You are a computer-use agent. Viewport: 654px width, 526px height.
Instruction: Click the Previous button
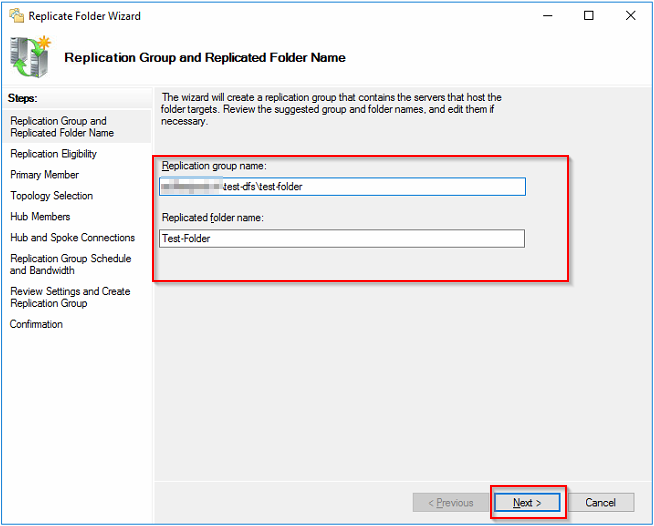click(450, 502)
